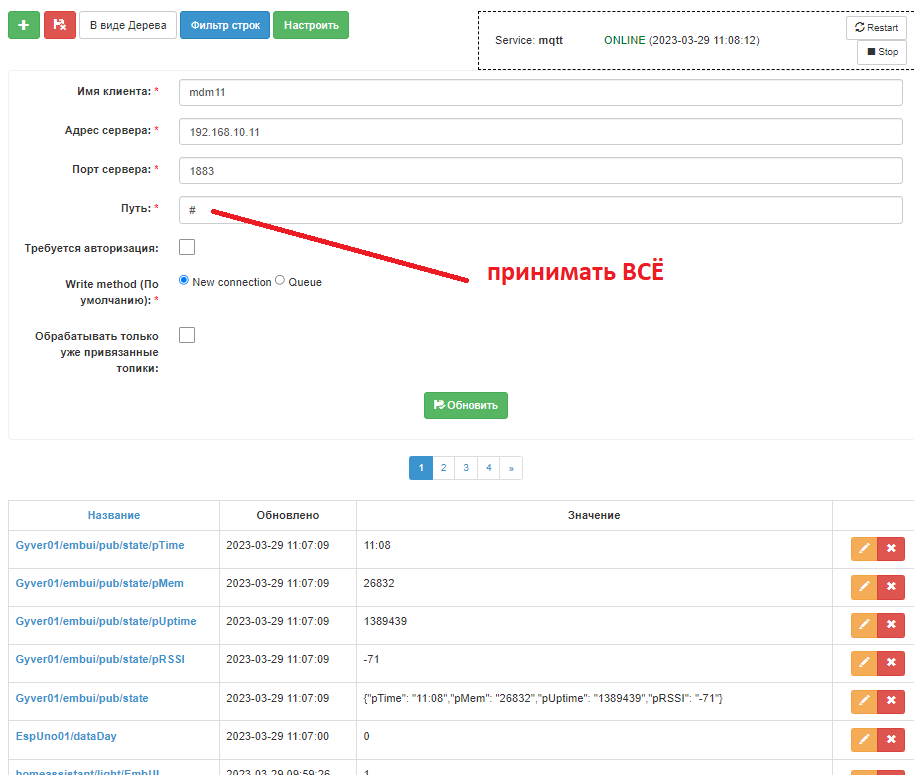Edit the pMem row with pencil icon
This screenshot has height=775, width=914.
[864, 587]
